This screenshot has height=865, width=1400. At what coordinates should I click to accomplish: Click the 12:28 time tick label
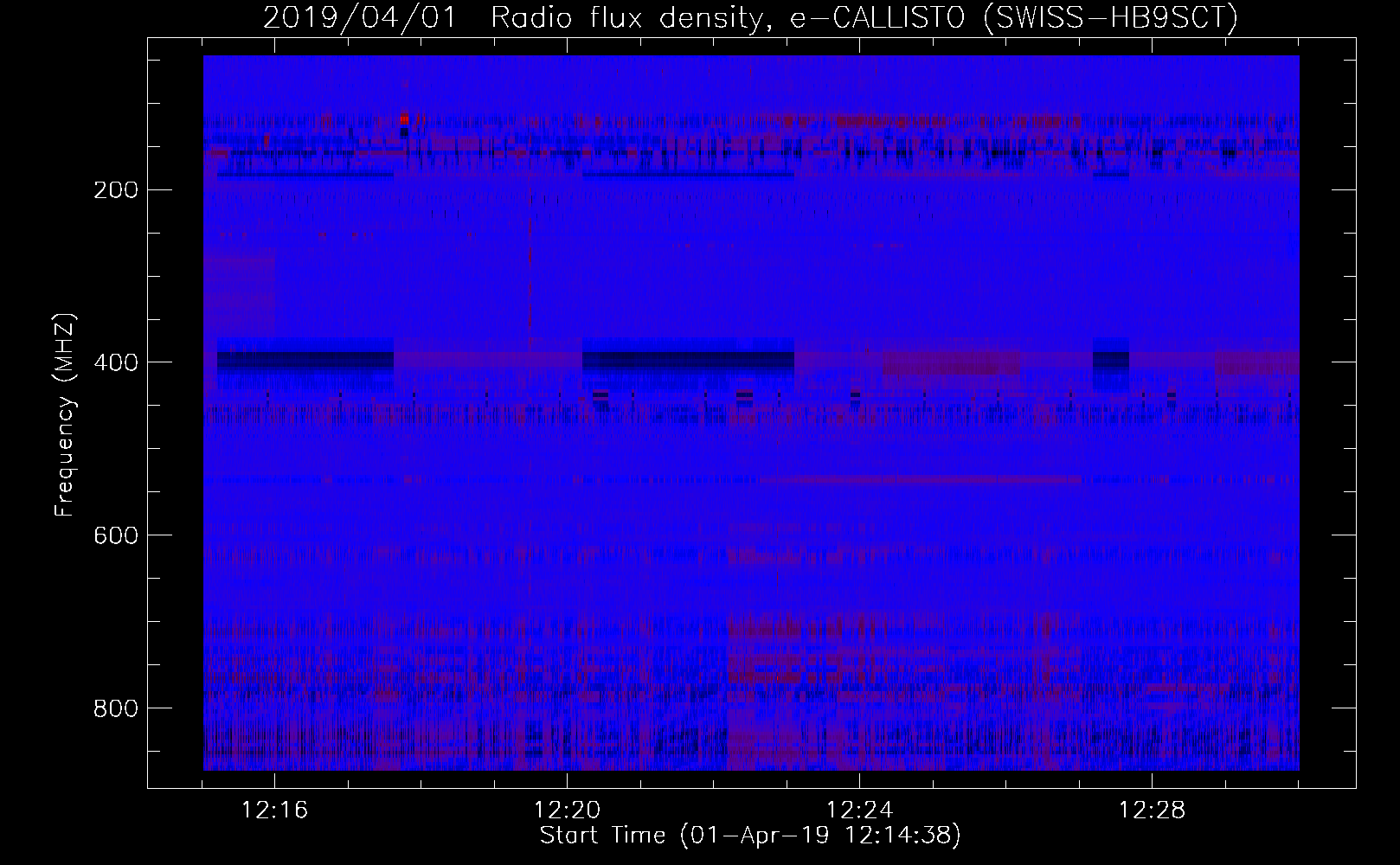pos(1152,811)
